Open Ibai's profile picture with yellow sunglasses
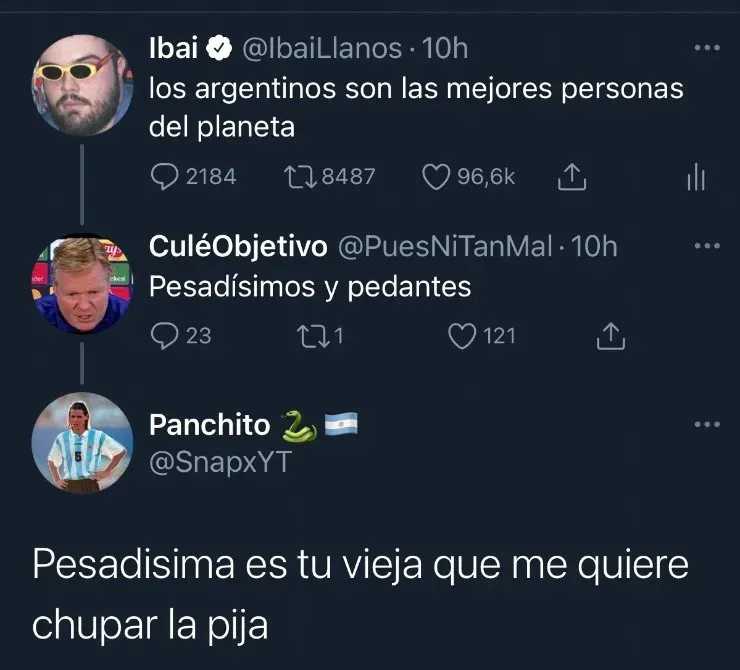This screenshot has height=670, width=740. point(82,85)
